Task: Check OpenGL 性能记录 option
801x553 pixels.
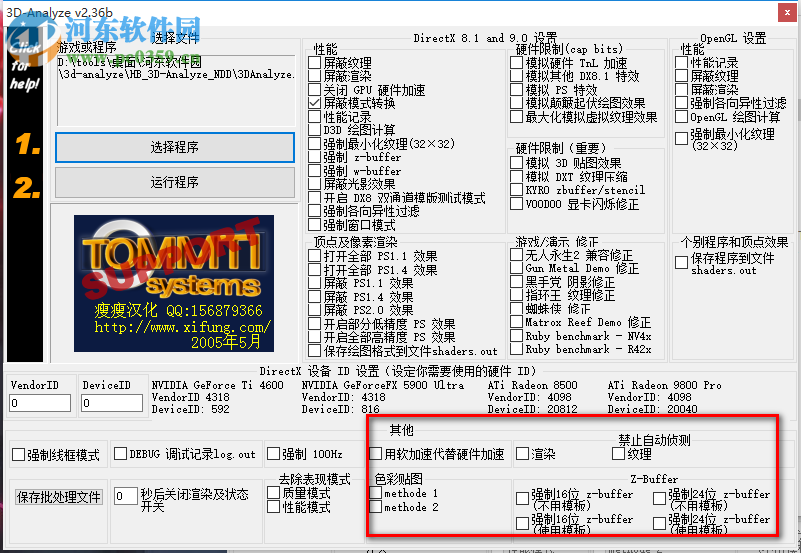Action: [x=681, y=62]
